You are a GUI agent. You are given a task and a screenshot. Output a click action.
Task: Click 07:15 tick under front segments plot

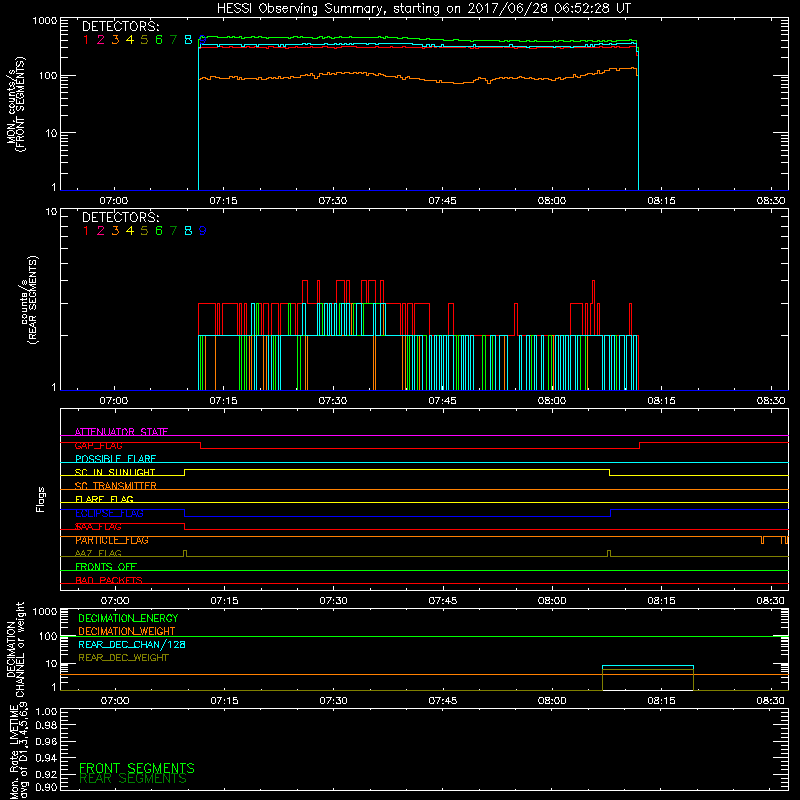pos(223,201)
